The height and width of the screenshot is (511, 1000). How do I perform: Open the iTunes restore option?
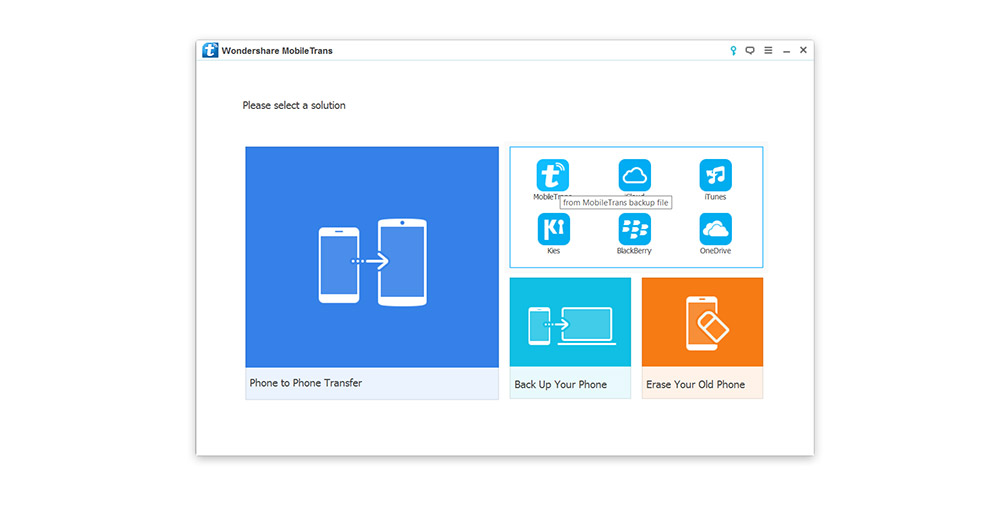(x=716, y=175)
